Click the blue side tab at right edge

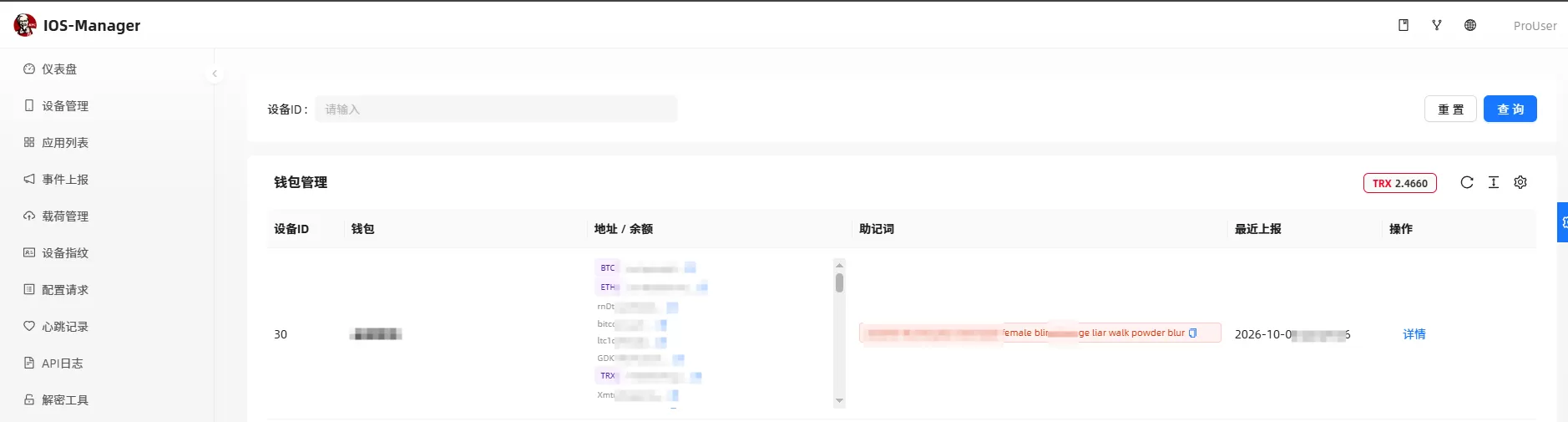[1562, 222]
